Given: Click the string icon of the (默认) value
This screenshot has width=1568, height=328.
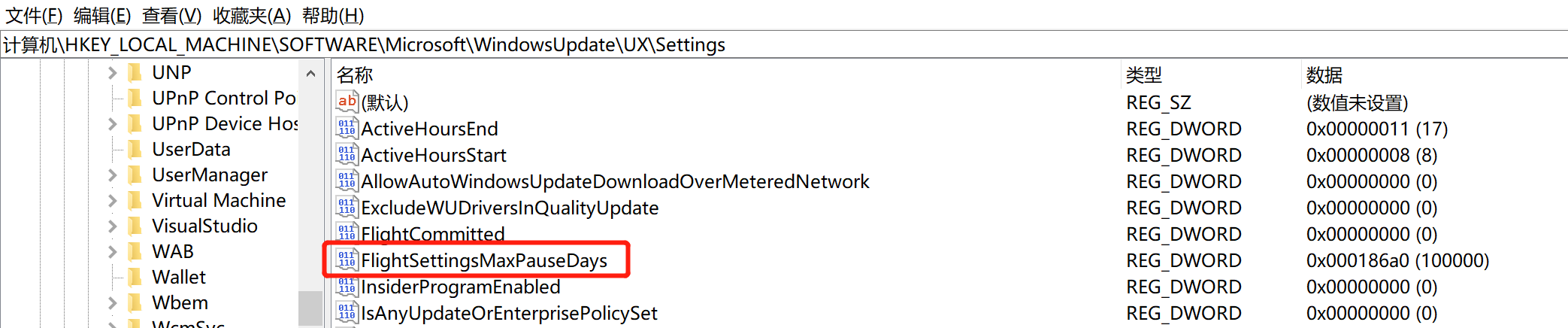Looking at the screenshot, I should coord(347,102).
